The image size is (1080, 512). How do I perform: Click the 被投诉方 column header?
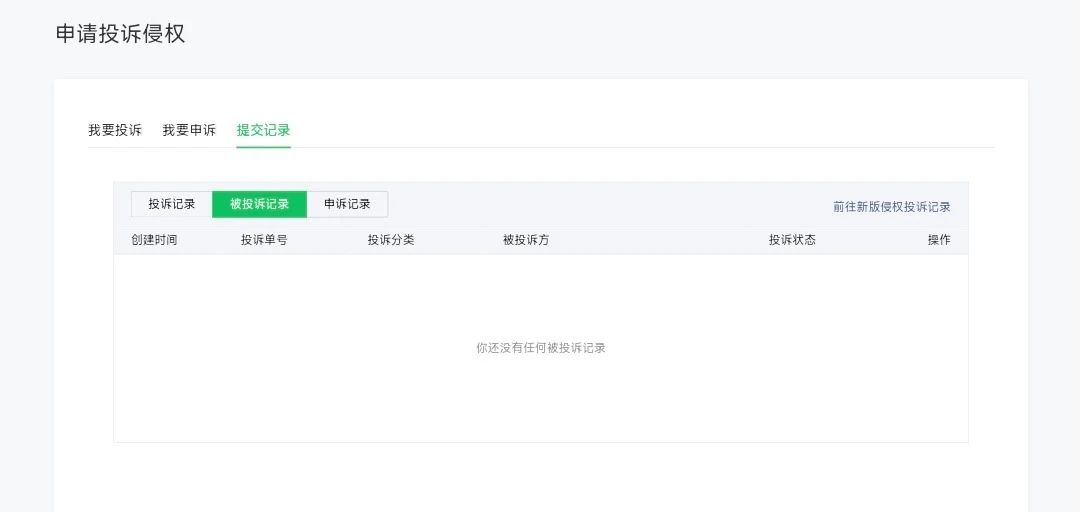tap(526, 240)
